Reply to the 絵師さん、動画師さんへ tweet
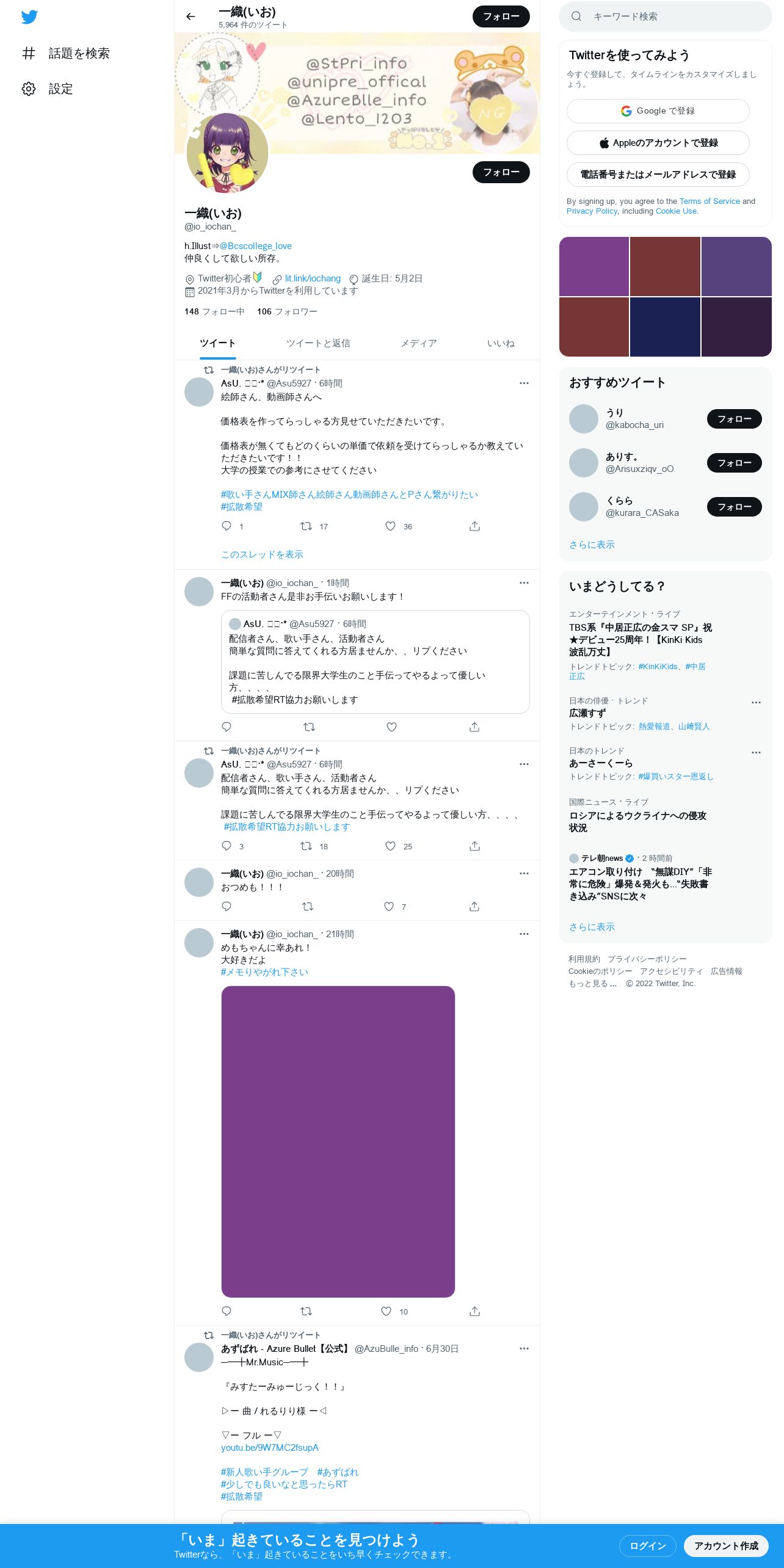Image resolution: width=784 pixels, height=1568 pixels. [x=227, y=526]
